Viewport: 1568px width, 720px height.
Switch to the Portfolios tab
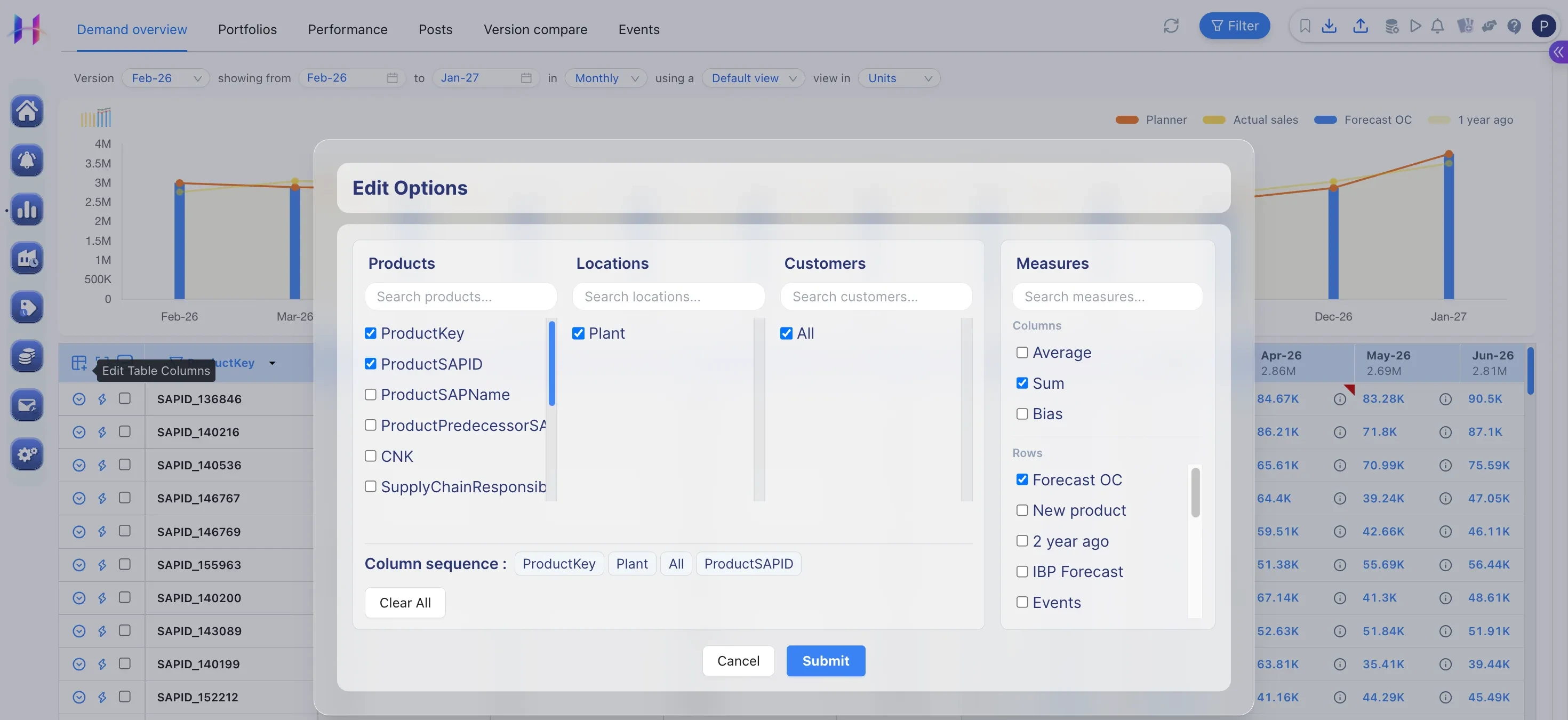point(247,29)
